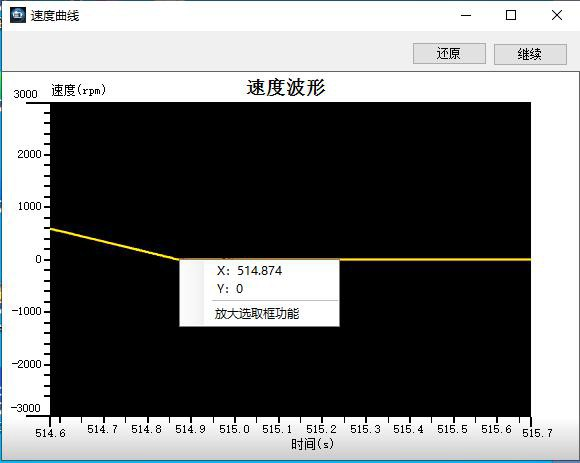Click the 速度(rpm) y-axis title
580x463 pixels.
tap(78, 90)
